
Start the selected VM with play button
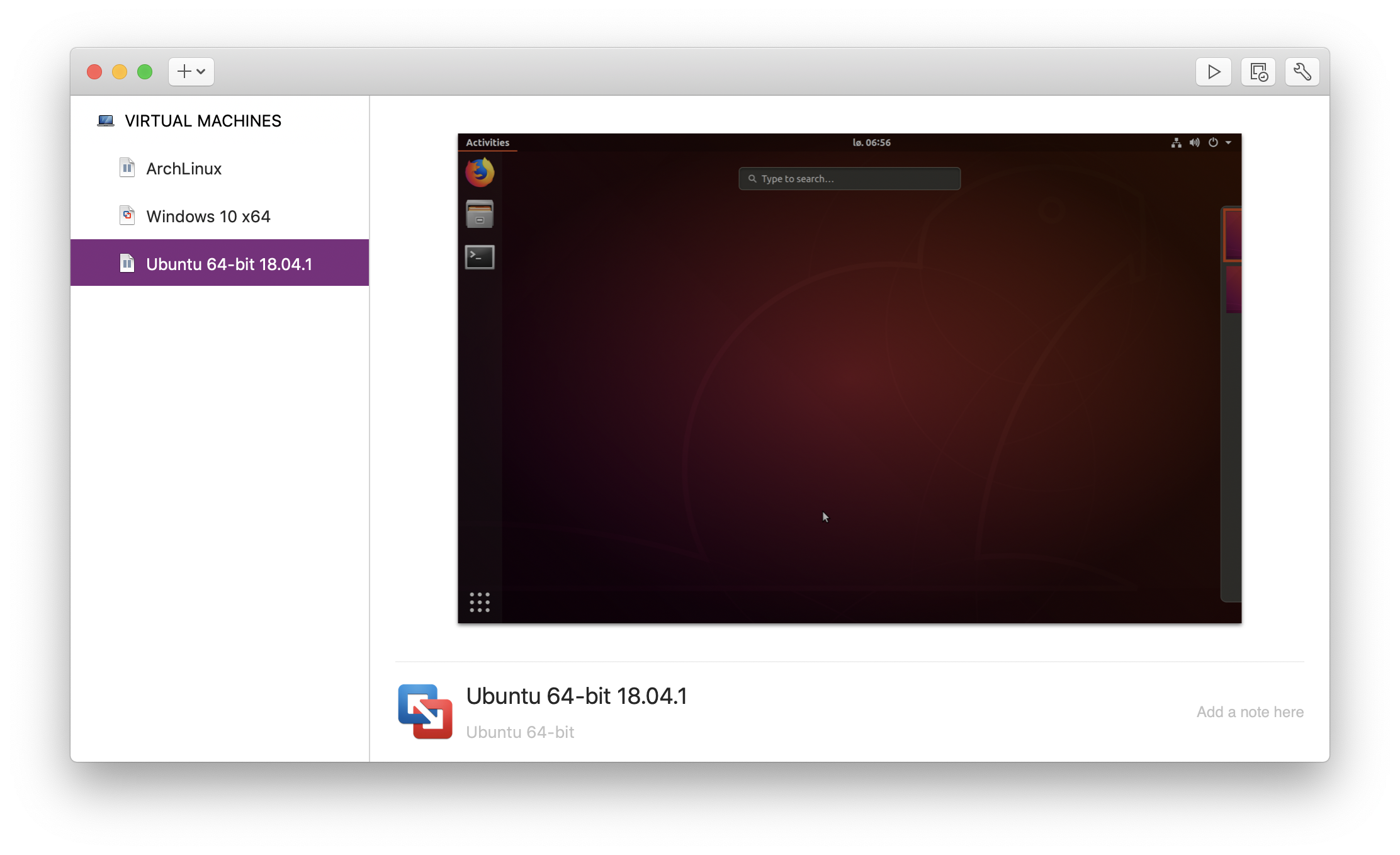[1213, 72]
